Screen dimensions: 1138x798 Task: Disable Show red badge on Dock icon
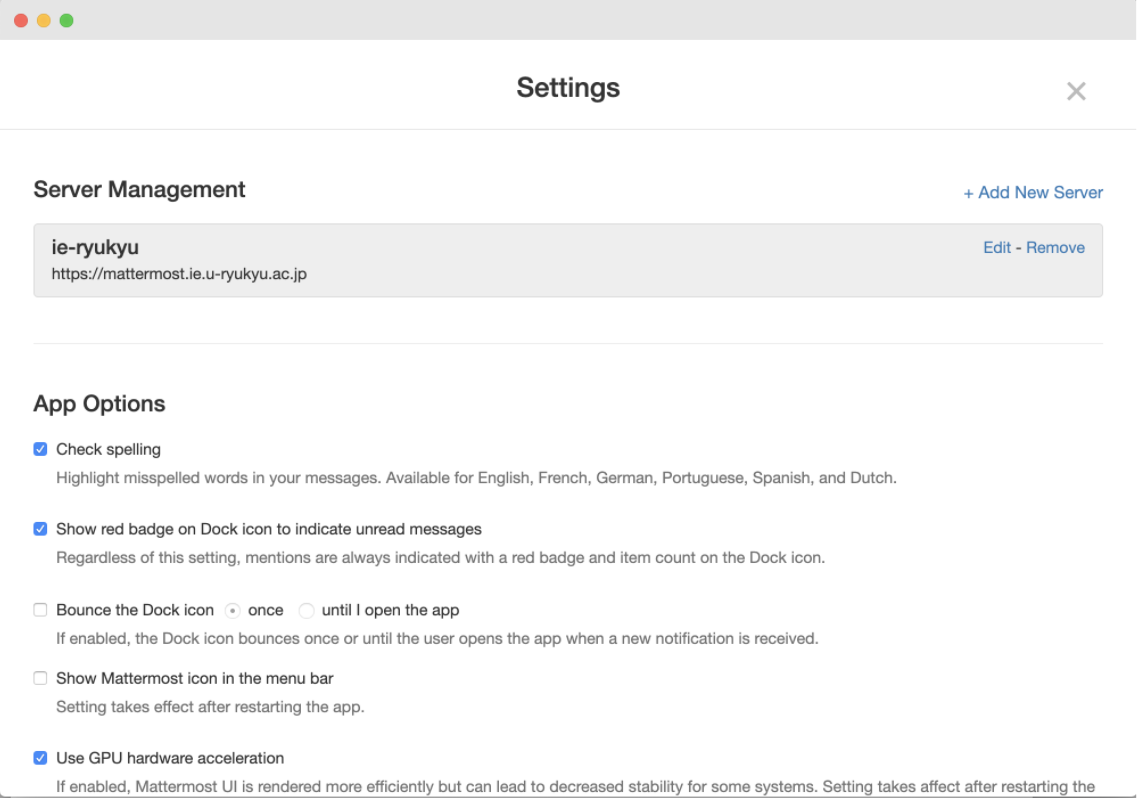(40, 529)
